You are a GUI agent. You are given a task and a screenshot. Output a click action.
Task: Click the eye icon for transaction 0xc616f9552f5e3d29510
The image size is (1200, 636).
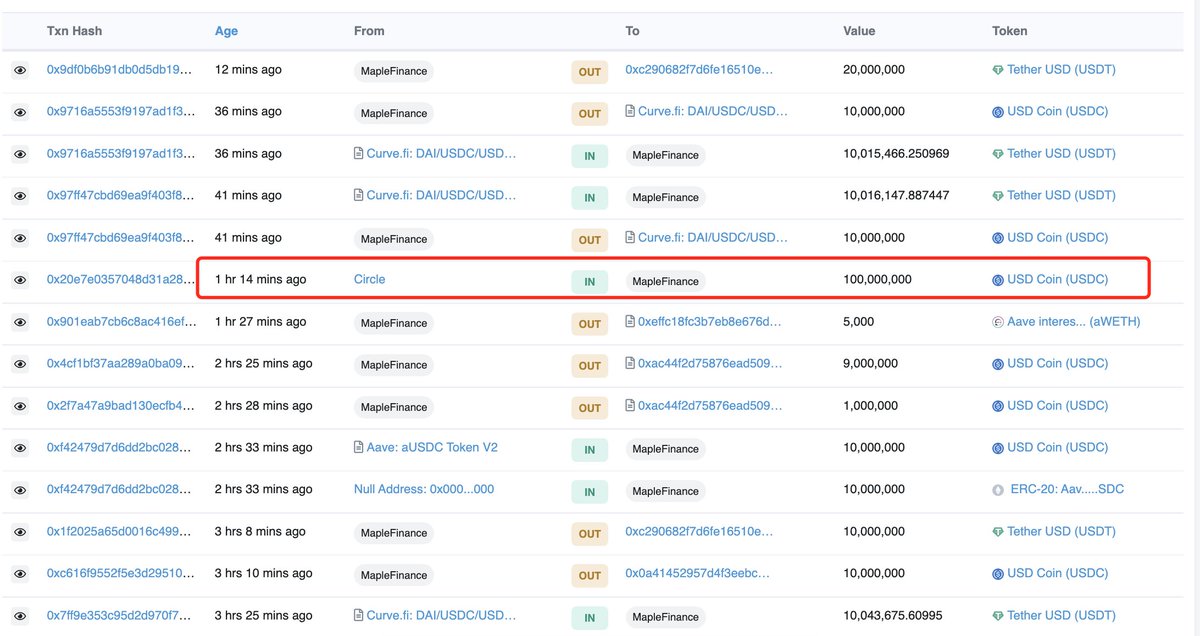click(x=20, y=575)
